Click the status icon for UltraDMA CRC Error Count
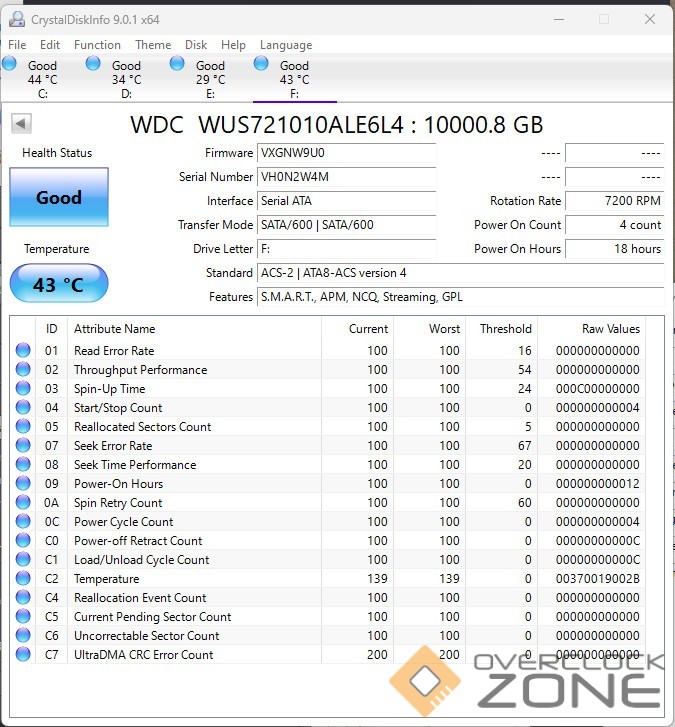Viewport: 675px width, 727px height. click(23, 654)
